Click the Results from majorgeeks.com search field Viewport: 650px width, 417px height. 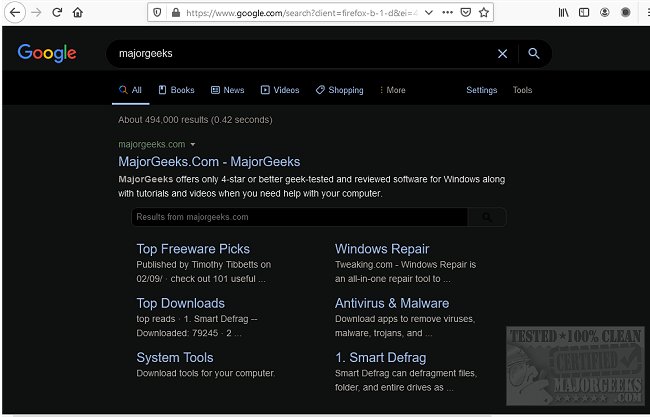coord(299,217)
